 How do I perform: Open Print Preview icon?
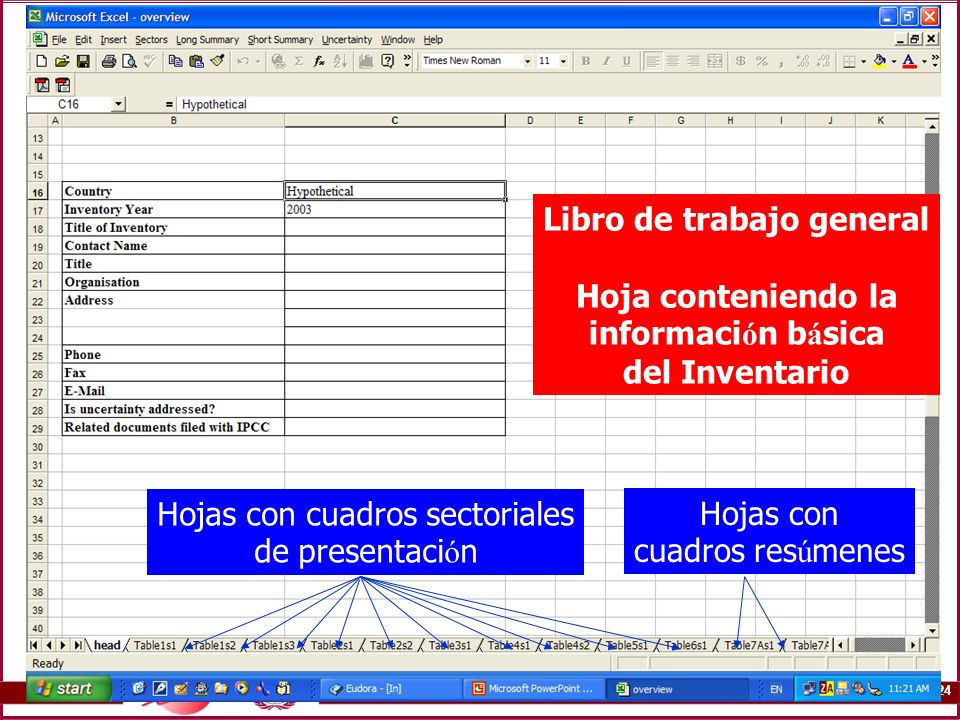(x=129, y=61)
